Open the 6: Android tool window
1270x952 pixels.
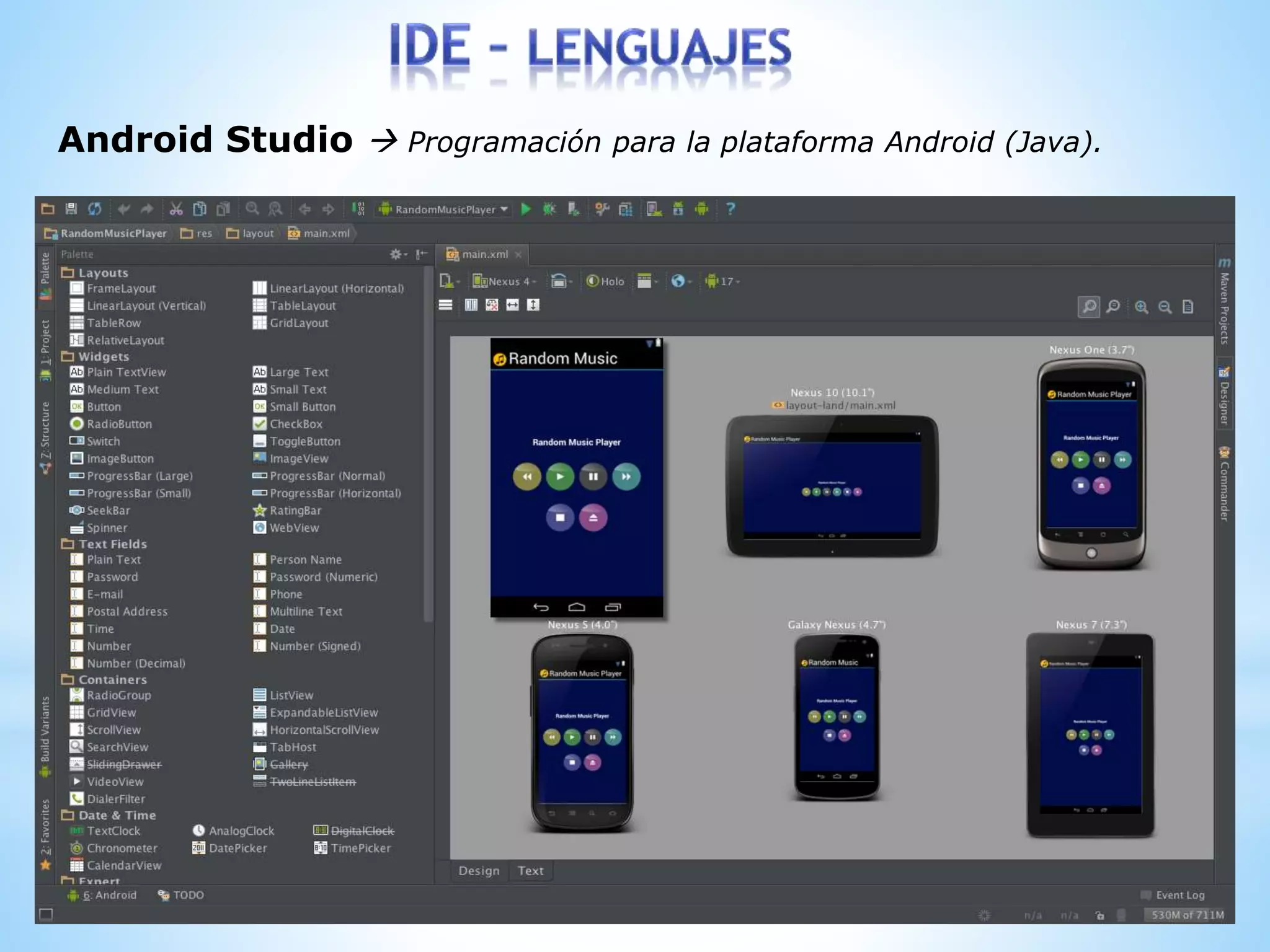tap(102, 895)
